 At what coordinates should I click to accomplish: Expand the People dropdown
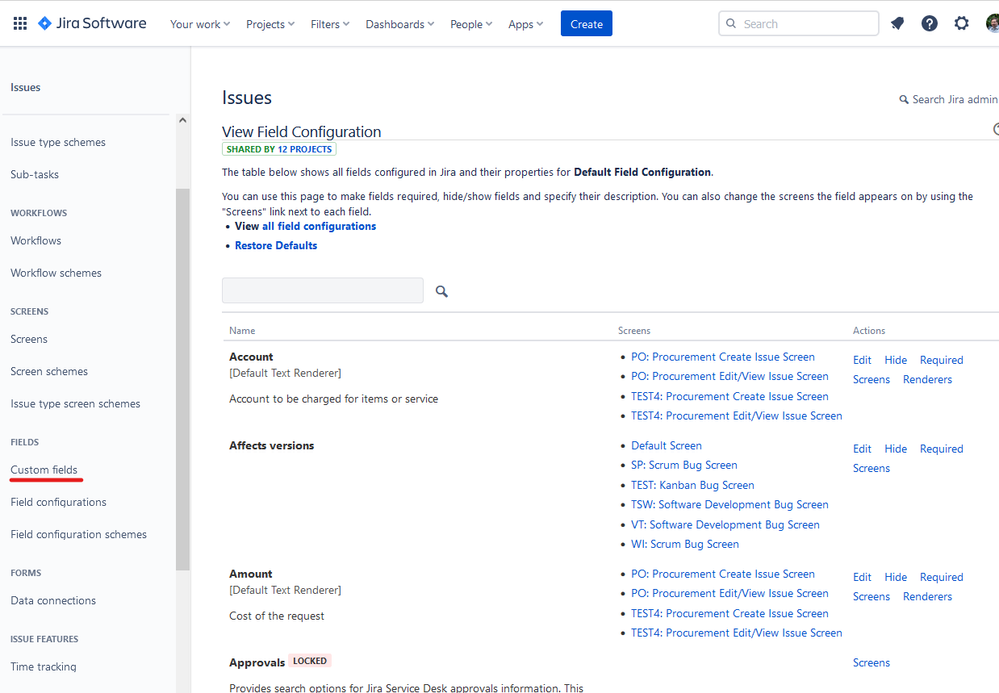[x=471, y=24]
